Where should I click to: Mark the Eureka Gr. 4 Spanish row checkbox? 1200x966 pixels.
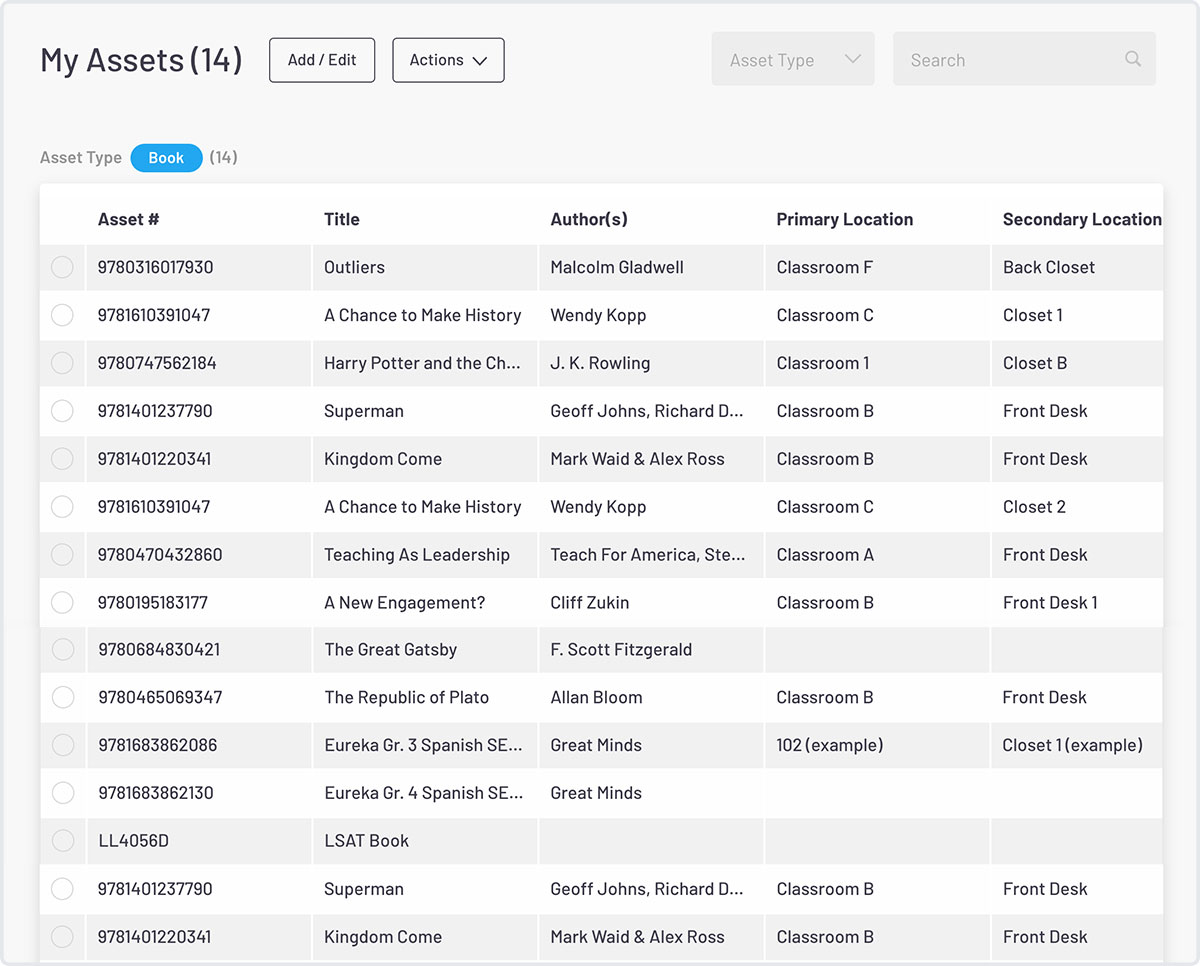[x=62, y=793]
